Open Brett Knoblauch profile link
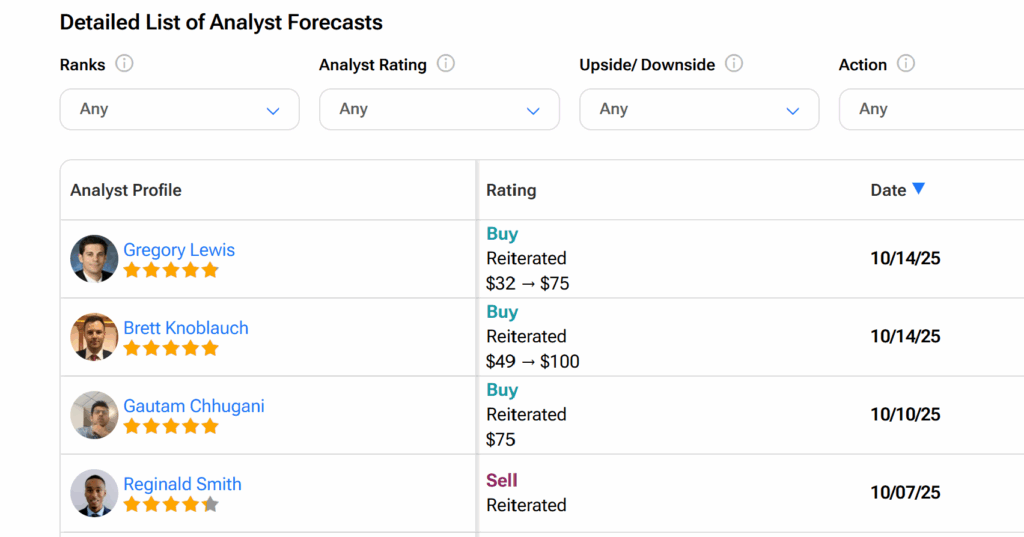The height and width of the screenshot is (537, 1024). [186, 328]
